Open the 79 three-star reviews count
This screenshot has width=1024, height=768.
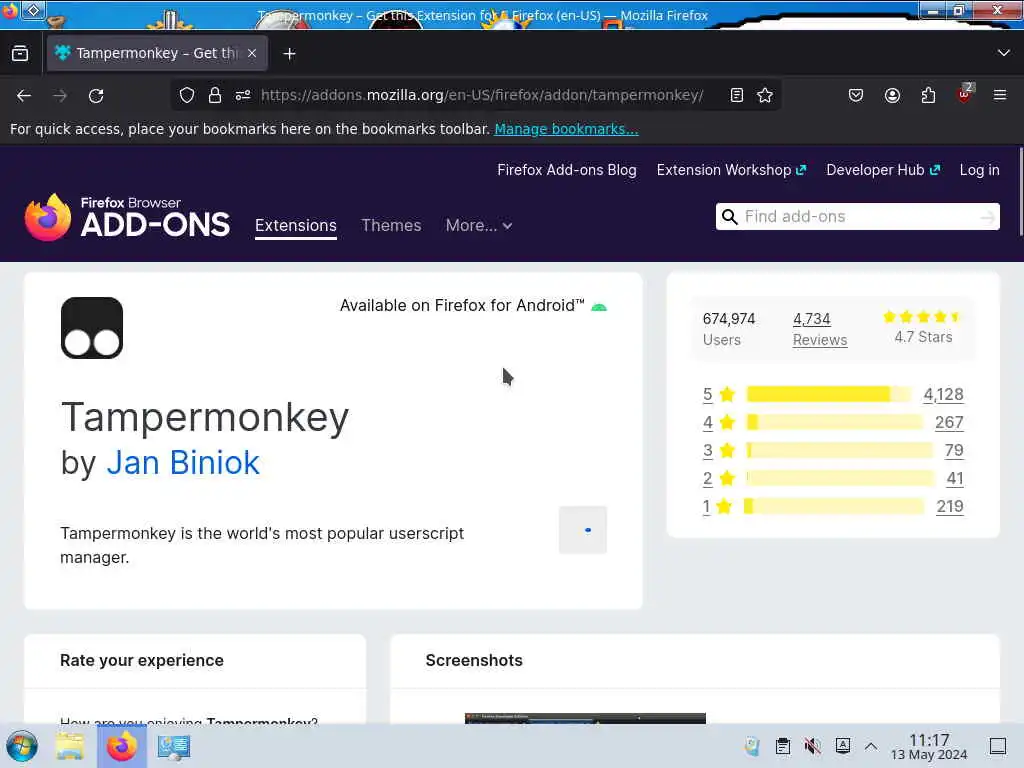[954, 451]
